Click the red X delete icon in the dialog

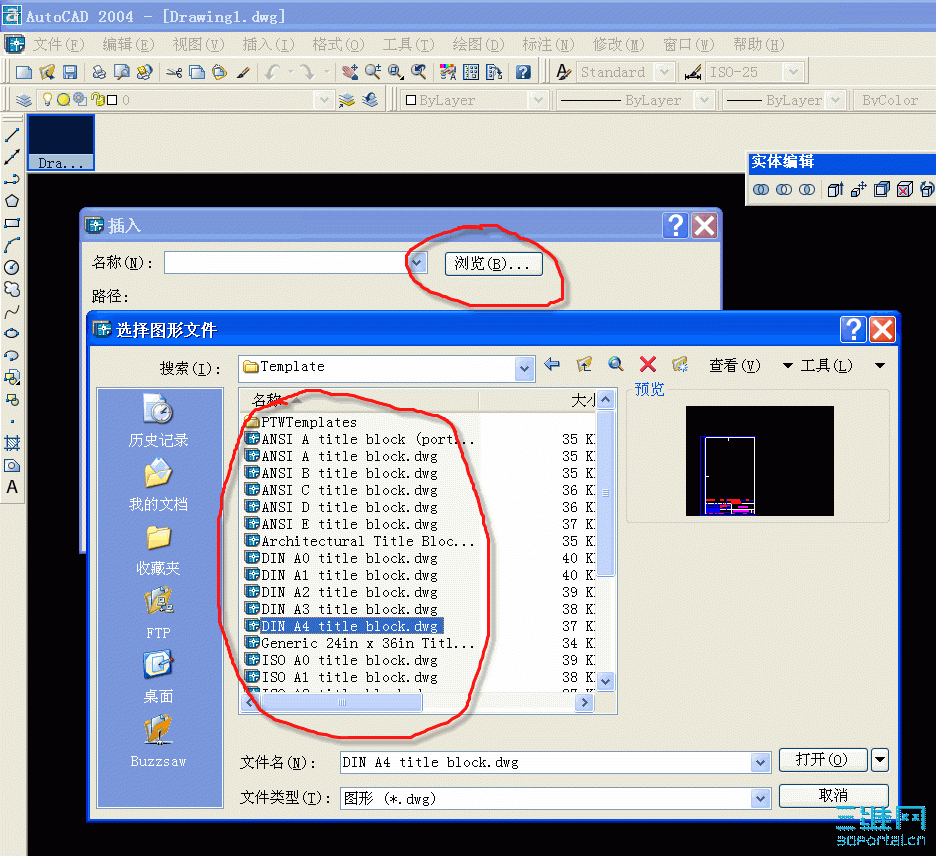tap(647, 364)
